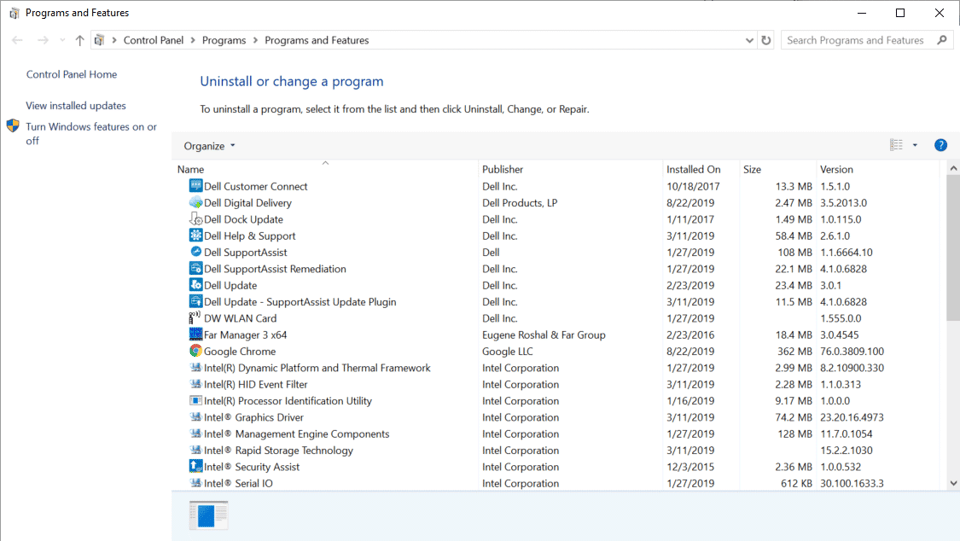Click the DW WLAN Card icon
This screenshot has width=960, height=541.
195,318
